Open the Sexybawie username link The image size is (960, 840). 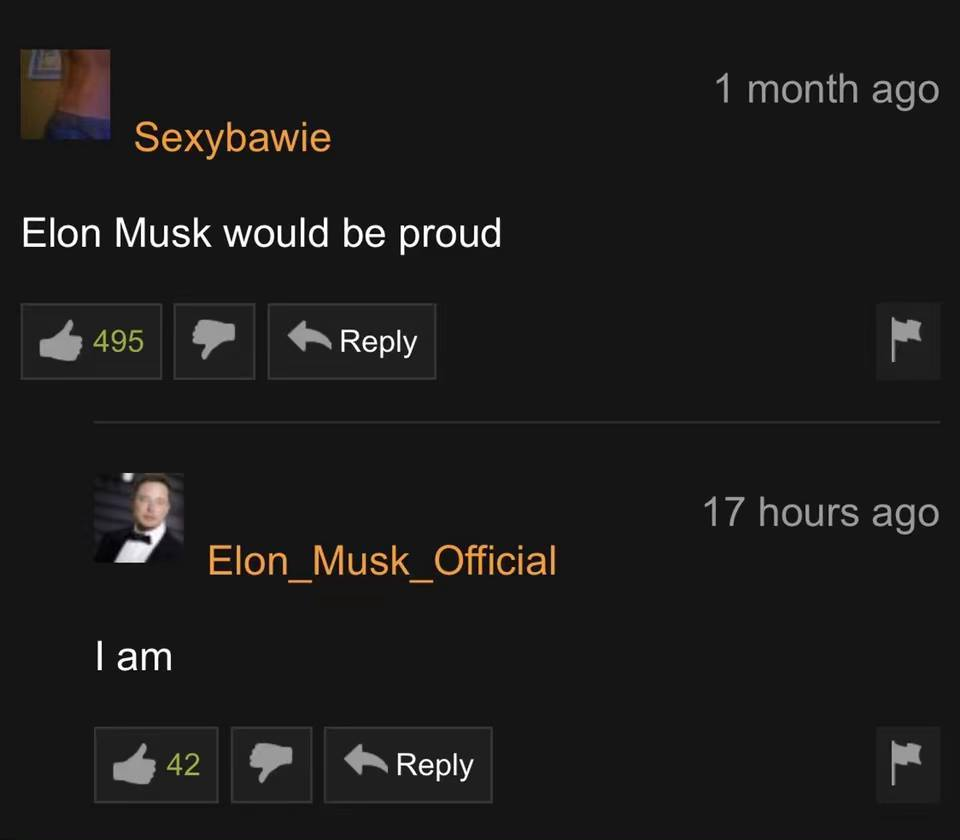coord(233,137)
